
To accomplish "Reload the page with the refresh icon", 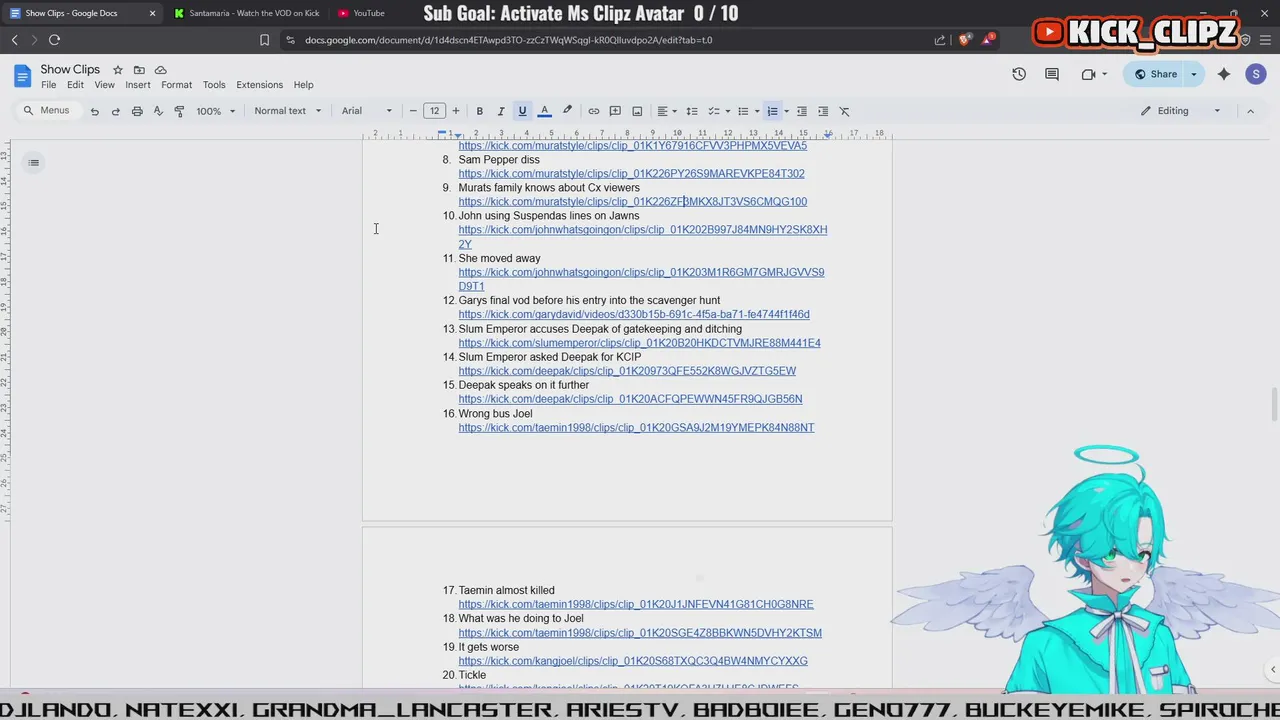I will (54, 40).
